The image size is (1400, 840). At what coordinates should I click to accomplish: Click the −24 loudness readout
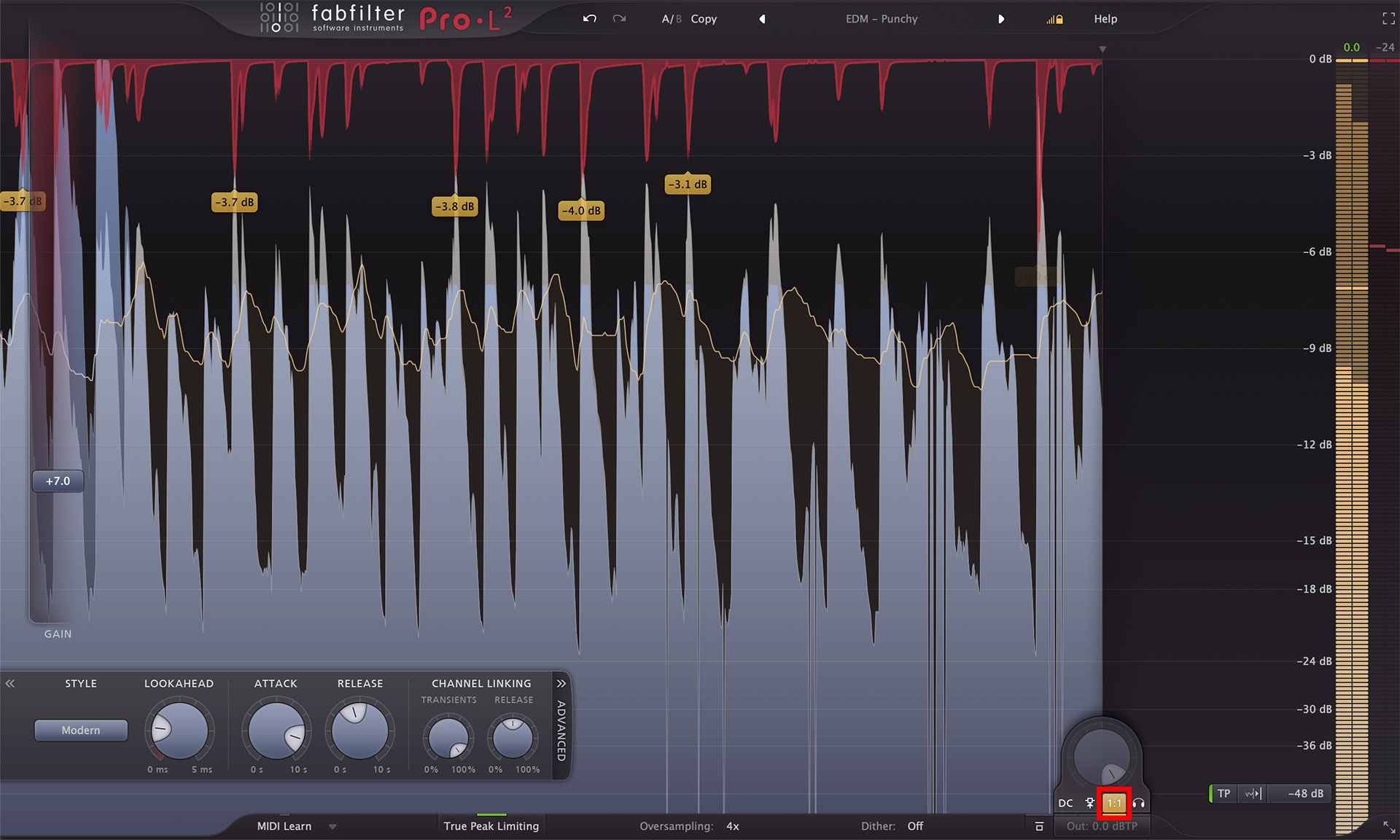pos(1385,47)
